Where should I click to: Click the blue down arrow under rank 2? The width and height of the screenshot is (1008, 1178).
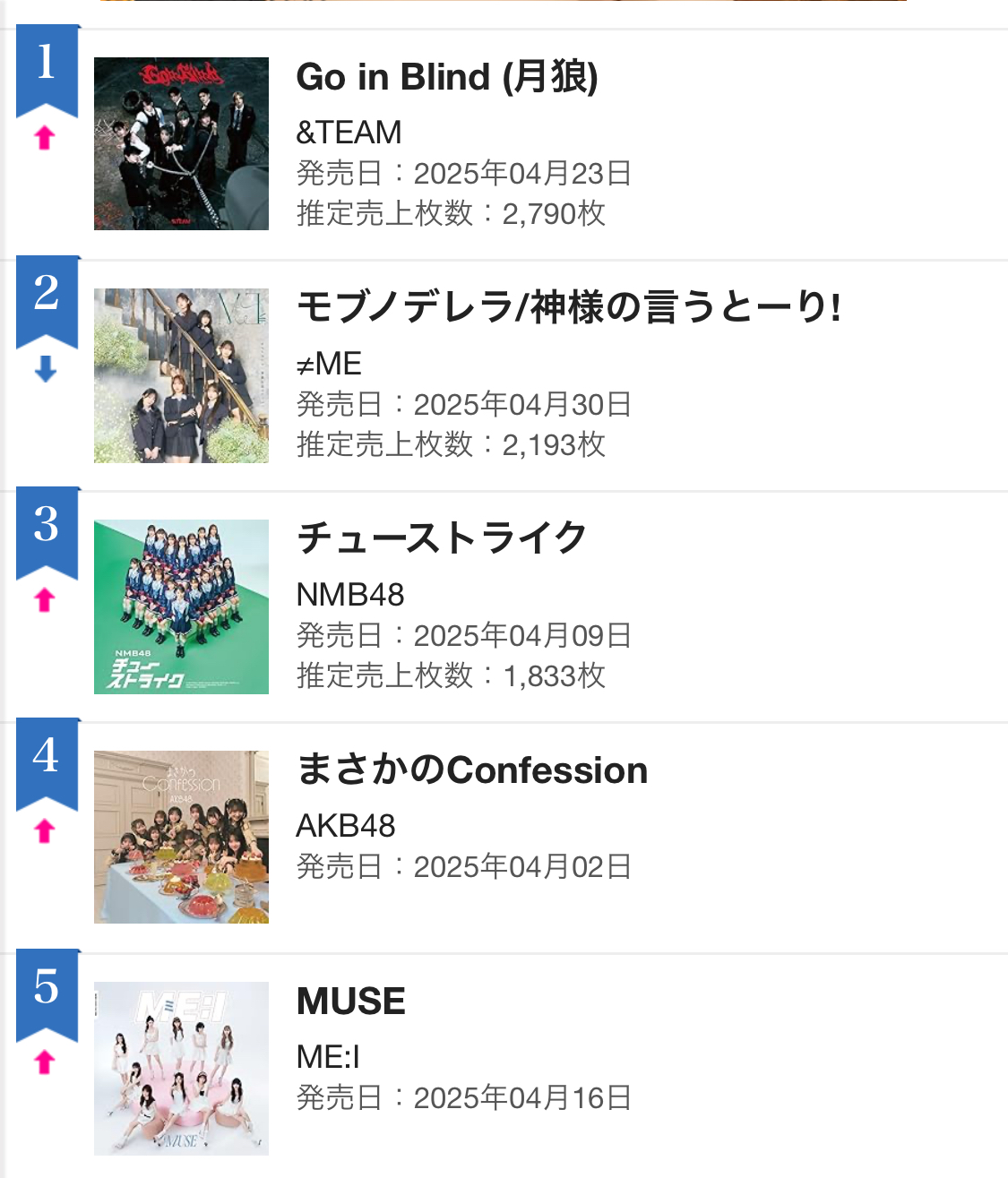[x=45, y=368]
